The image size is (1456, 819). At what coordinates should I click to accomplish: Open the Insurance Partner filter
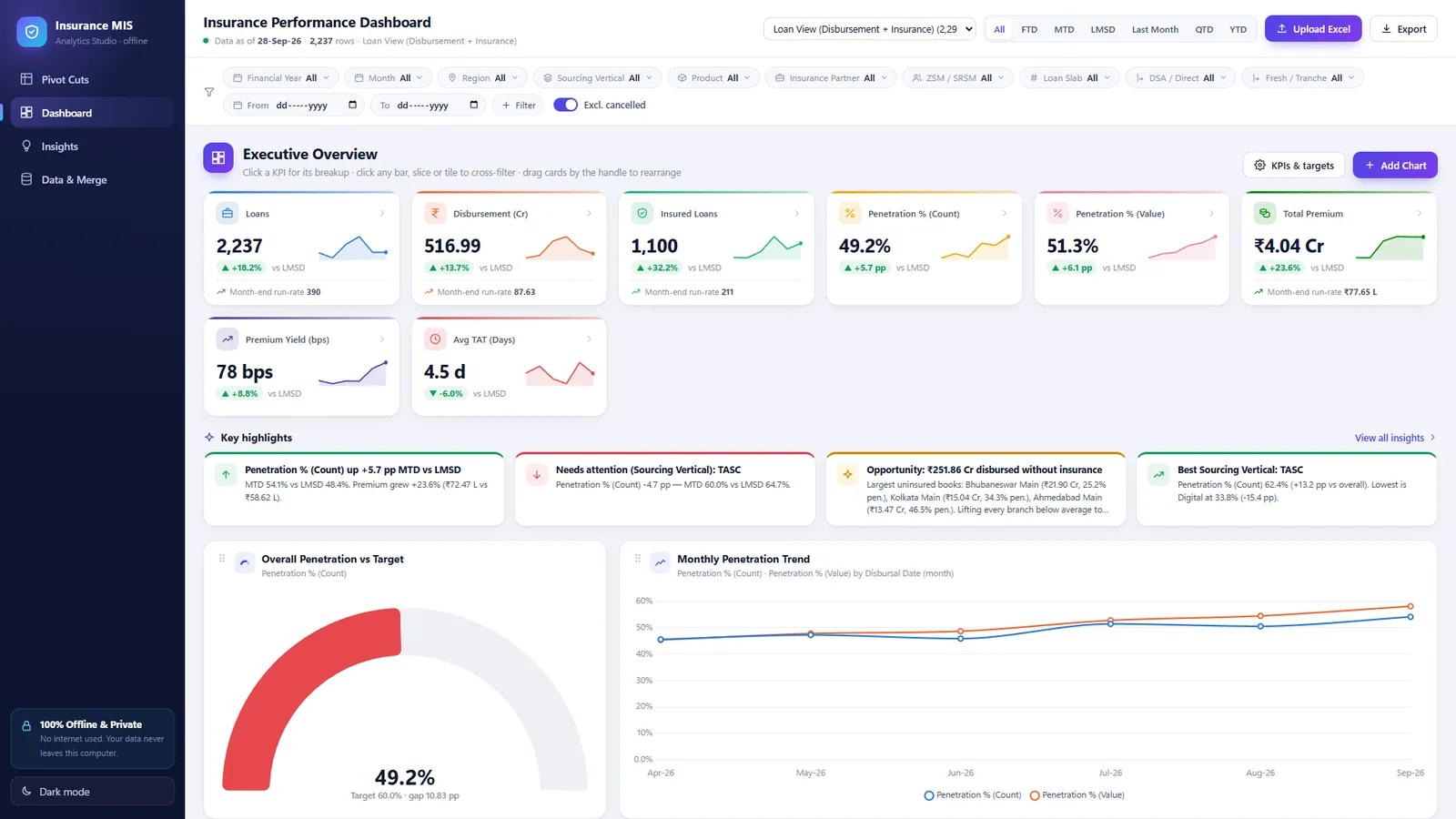[x=831, y=78]
